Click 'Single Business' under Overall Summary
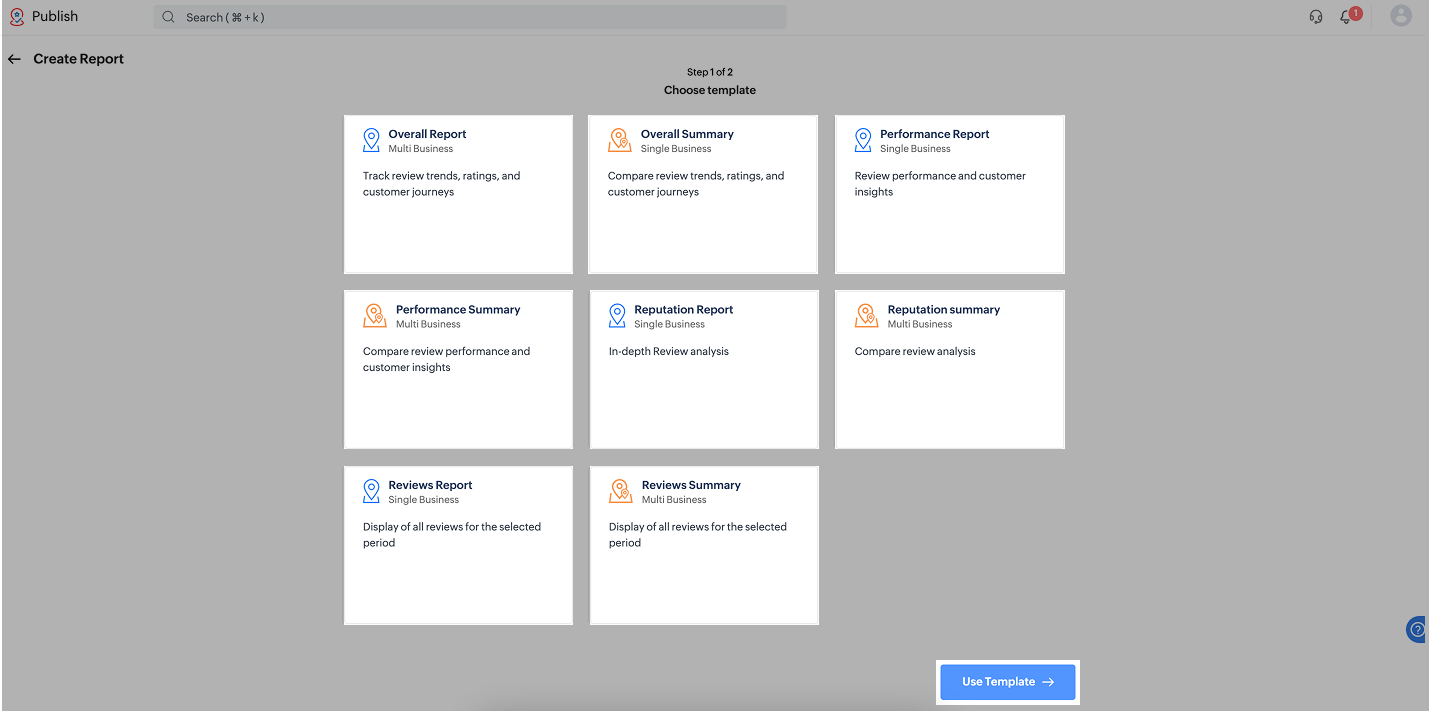The image size is (1429, 711). click(x=676, y=149)
